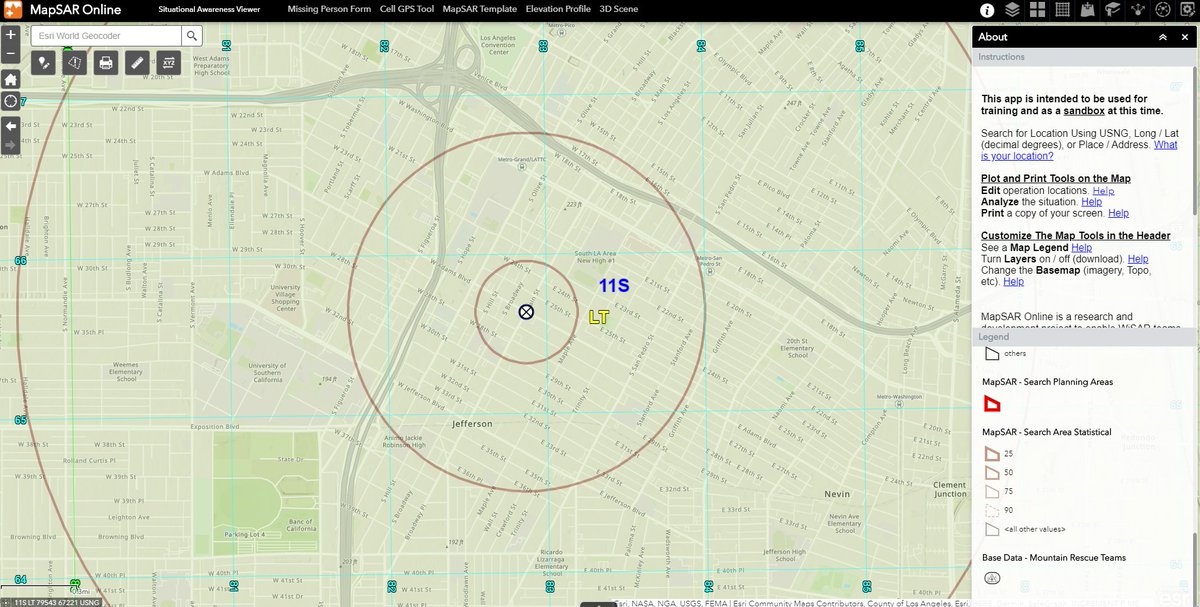The image size is (1200, 607).
Task: Click the 50 statistical area legend swatch
Action: pyautogui.click(x=992, y=472)
